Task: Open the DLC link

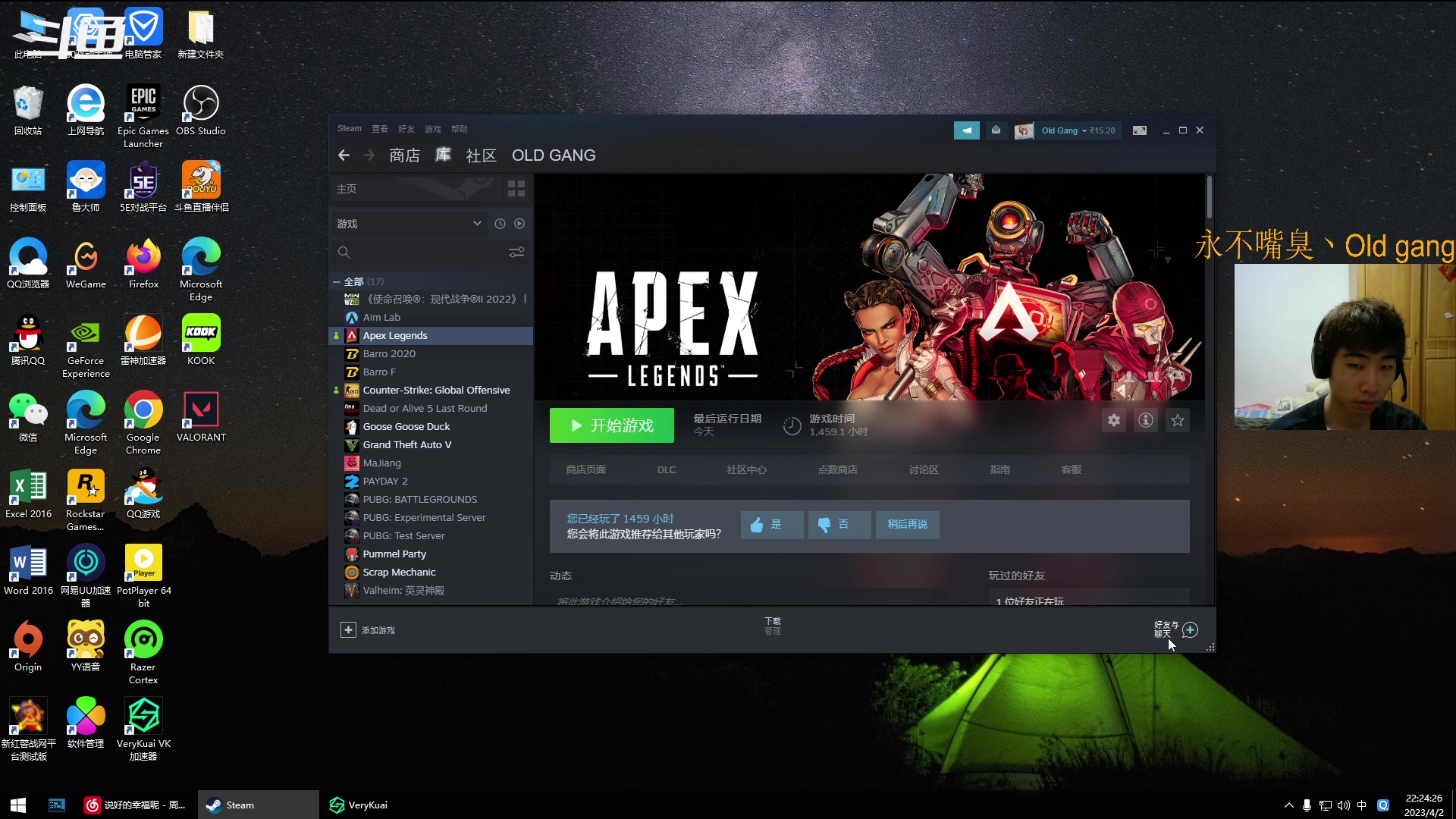Action: [667, 470]
